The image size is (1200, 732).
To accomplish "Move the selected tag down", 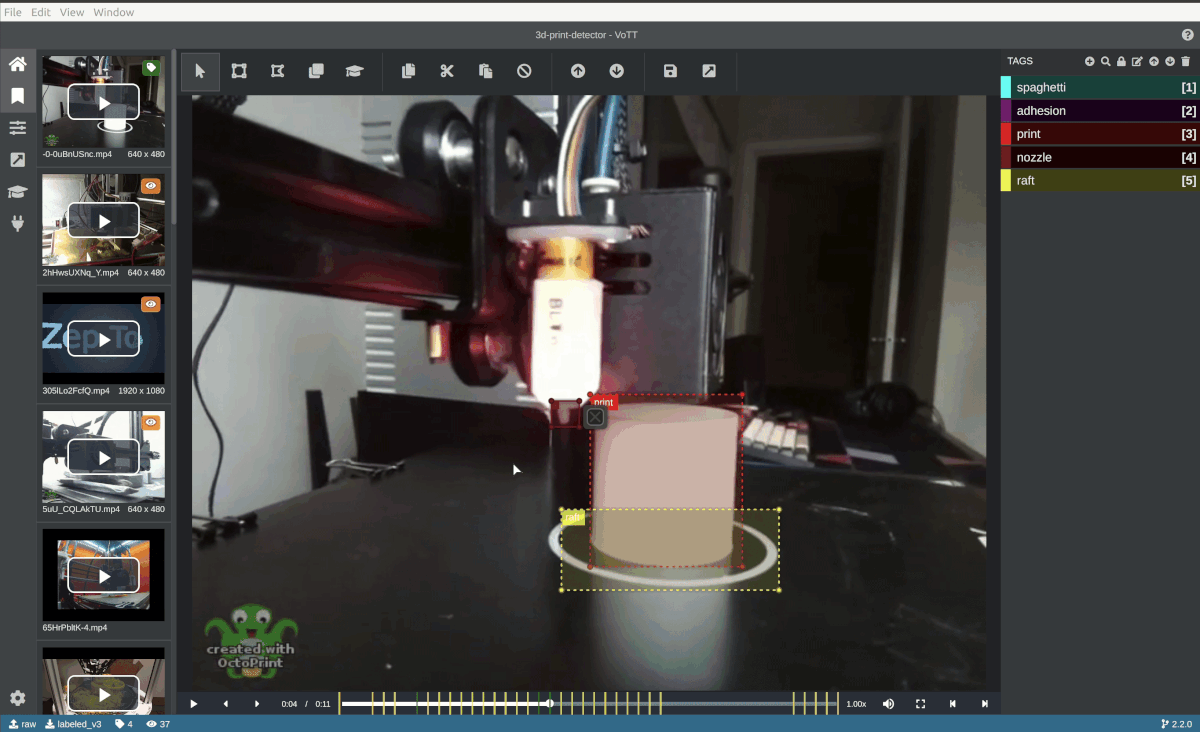I will point(1170,62).
